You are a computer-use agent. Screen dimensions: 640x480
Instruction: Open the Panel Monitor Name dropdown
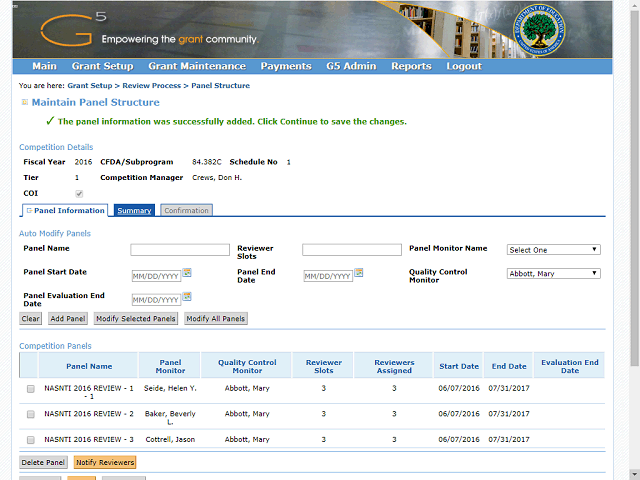(553, 250)
